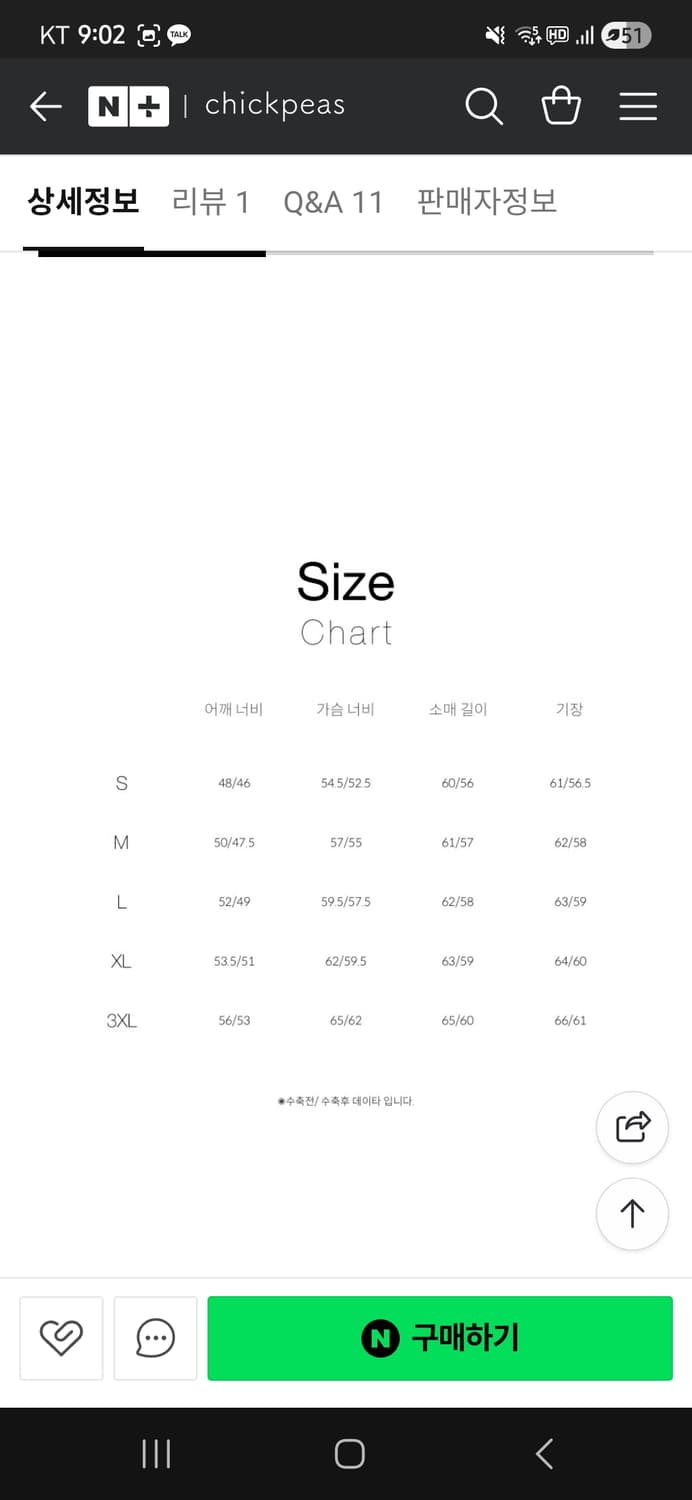
Task: Open the hamburger menu
Action: (x=638, y=106)
